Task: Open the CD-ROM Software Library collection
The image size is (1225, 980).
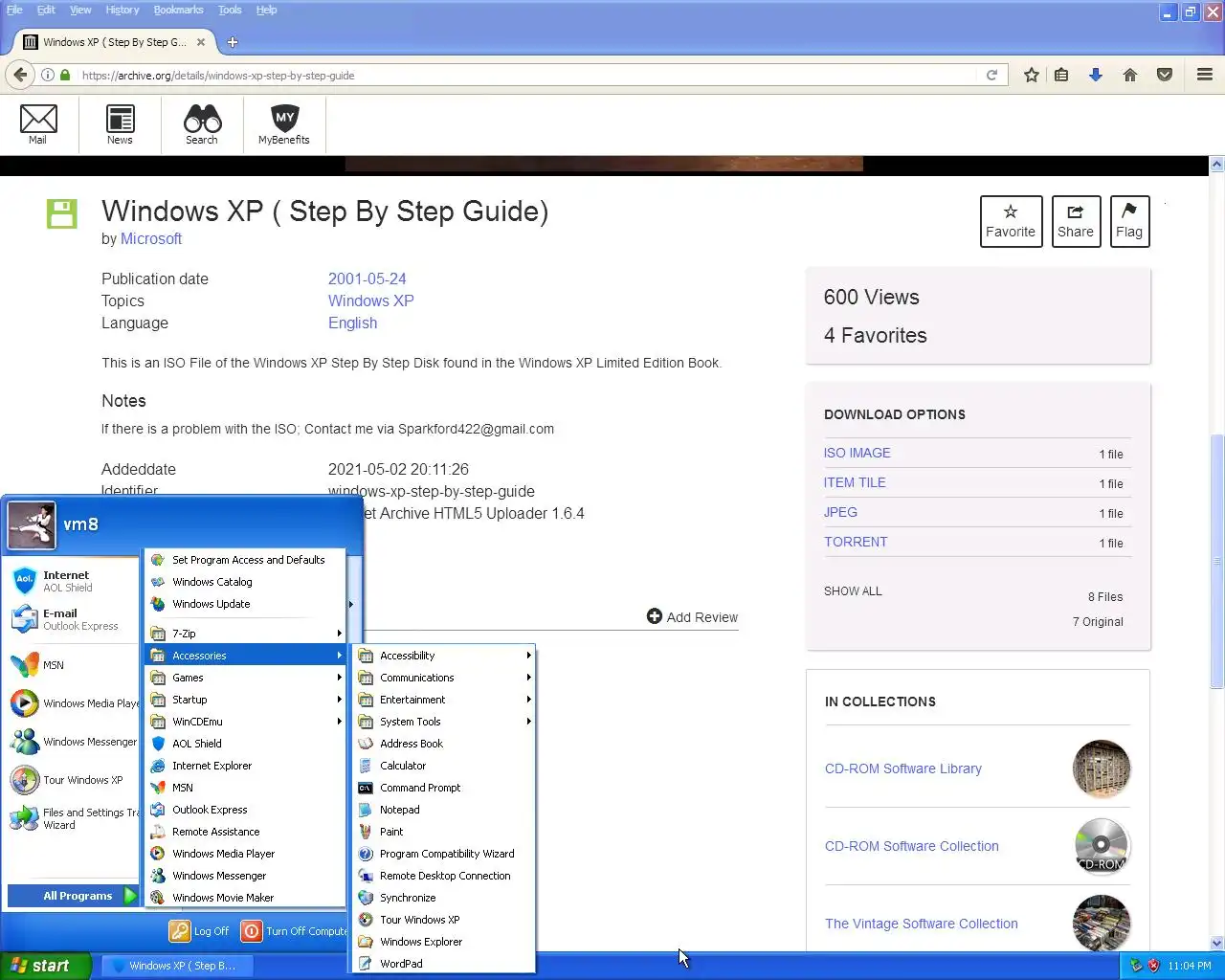Action: pos(903,768)
